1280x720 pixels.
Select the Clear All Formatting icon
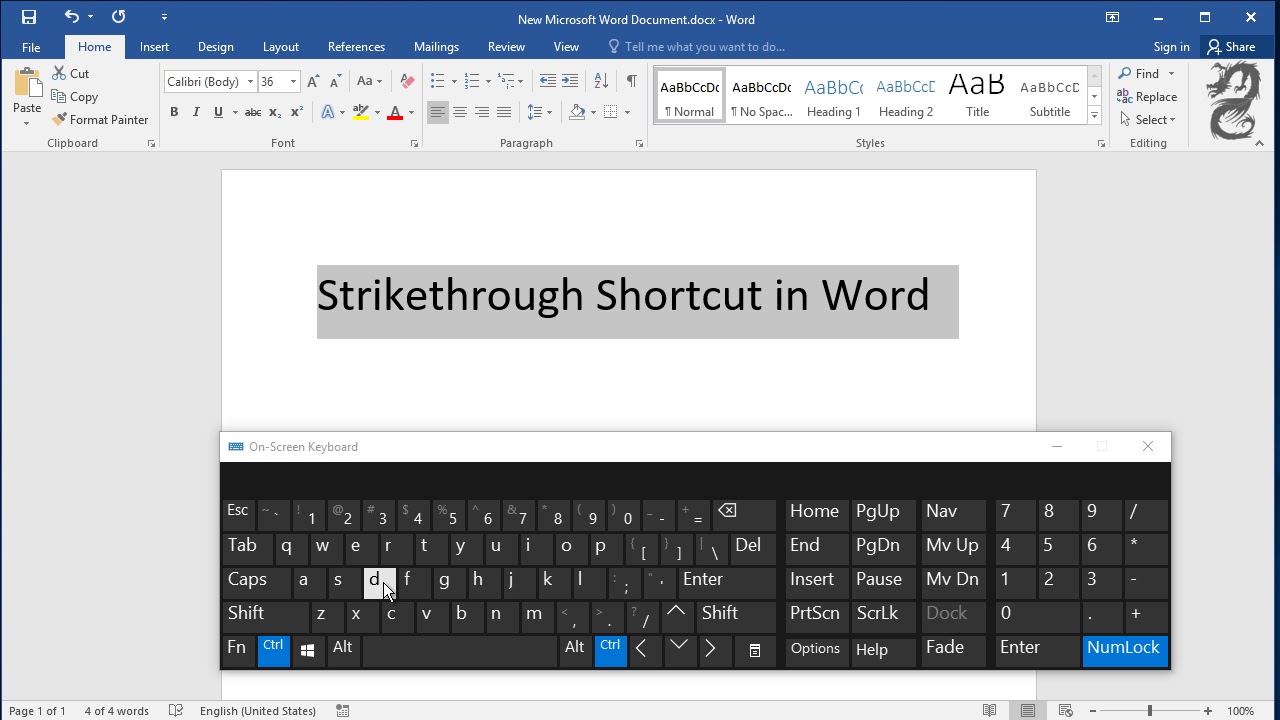tap(407, 81)
